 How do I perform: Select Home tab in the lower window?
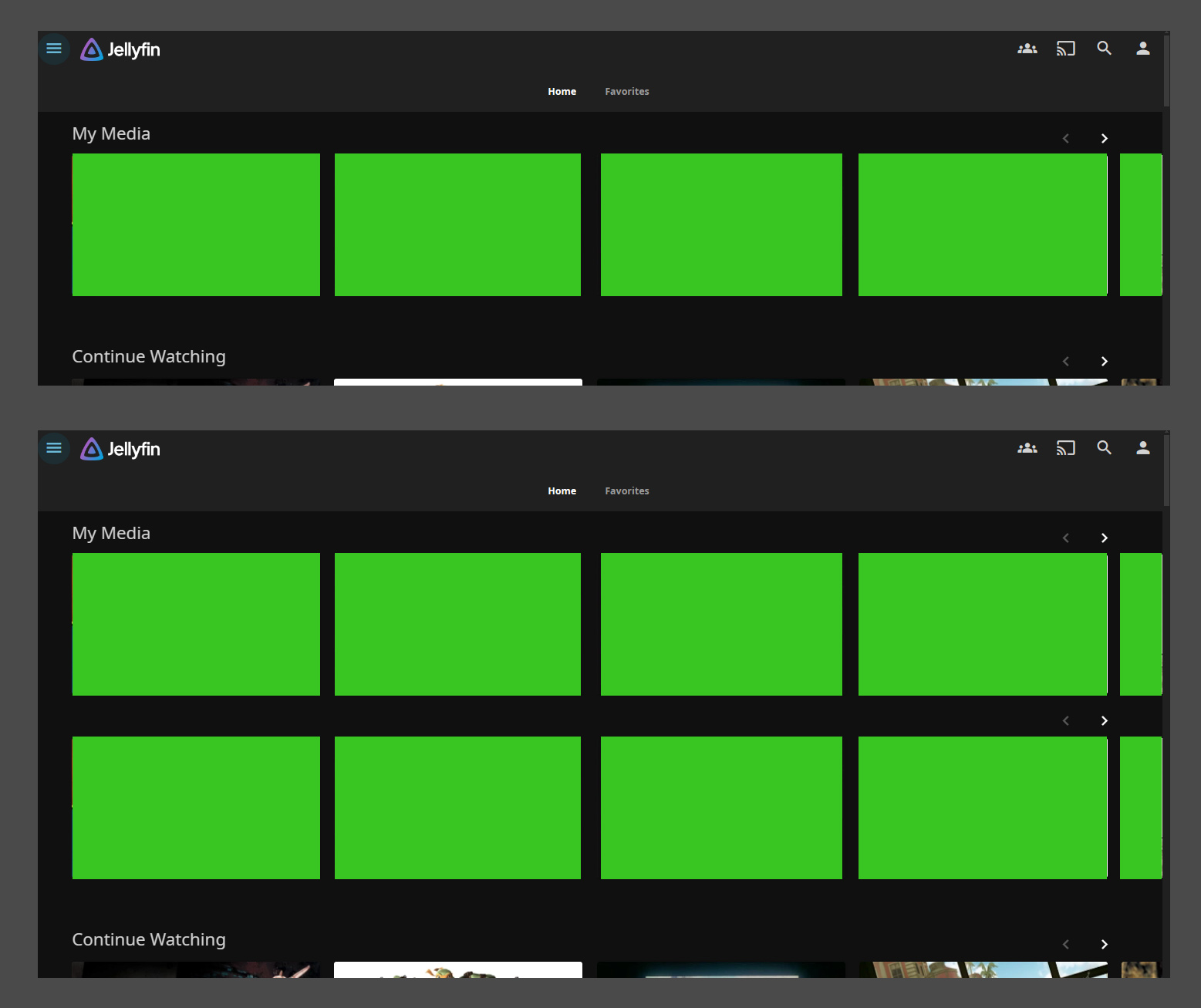pyautogui.click(x=562, y=491)
